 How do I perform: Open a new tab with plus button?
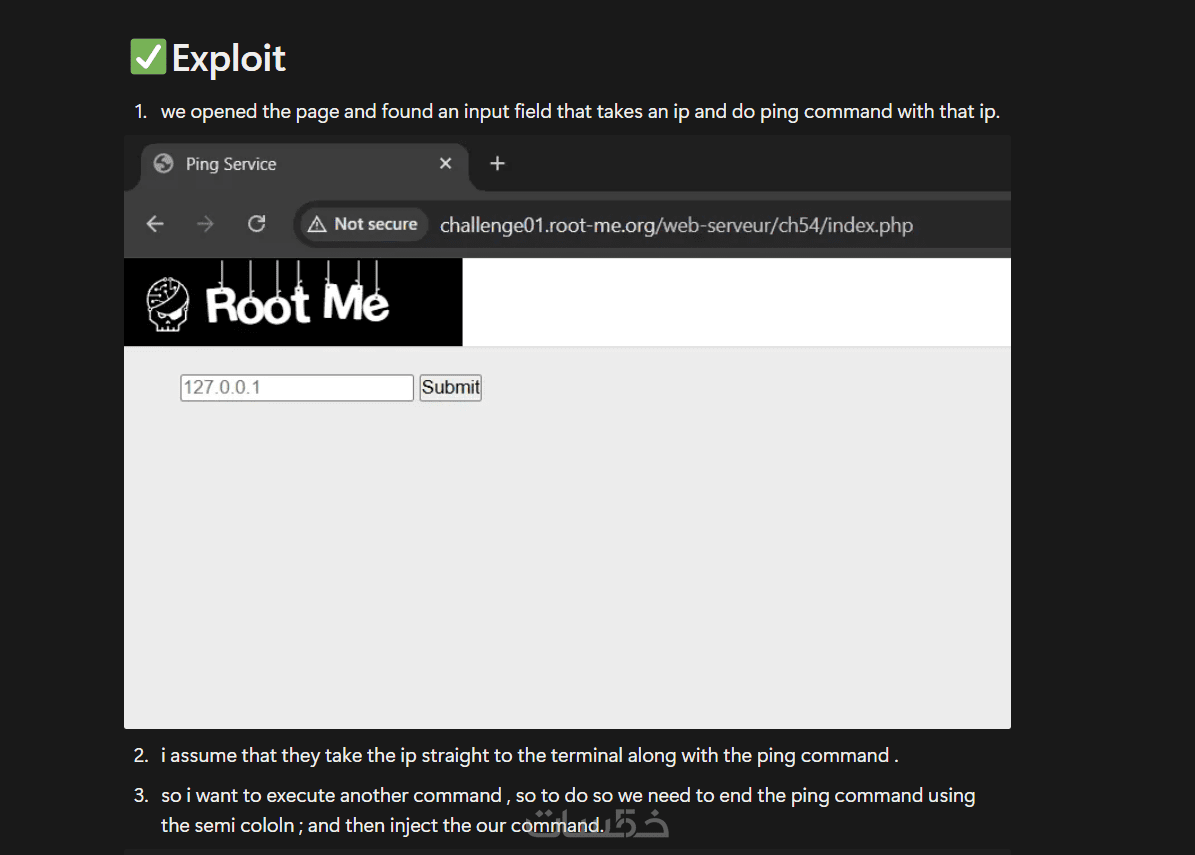pos(497,163)
